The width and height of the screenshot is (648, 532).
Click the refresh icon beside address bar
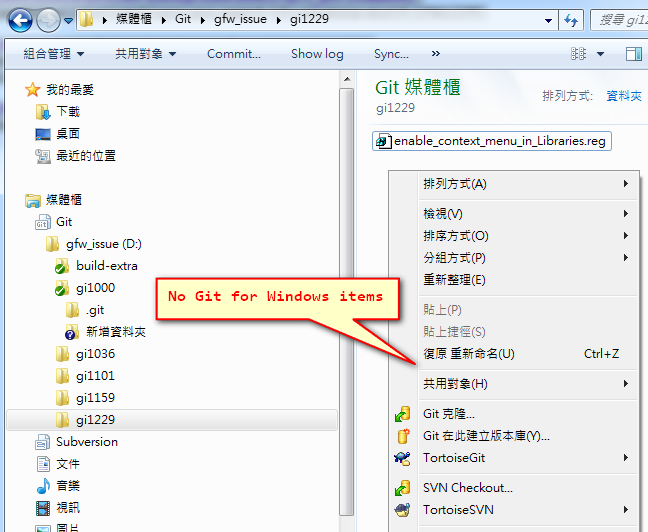coord(571,20)
